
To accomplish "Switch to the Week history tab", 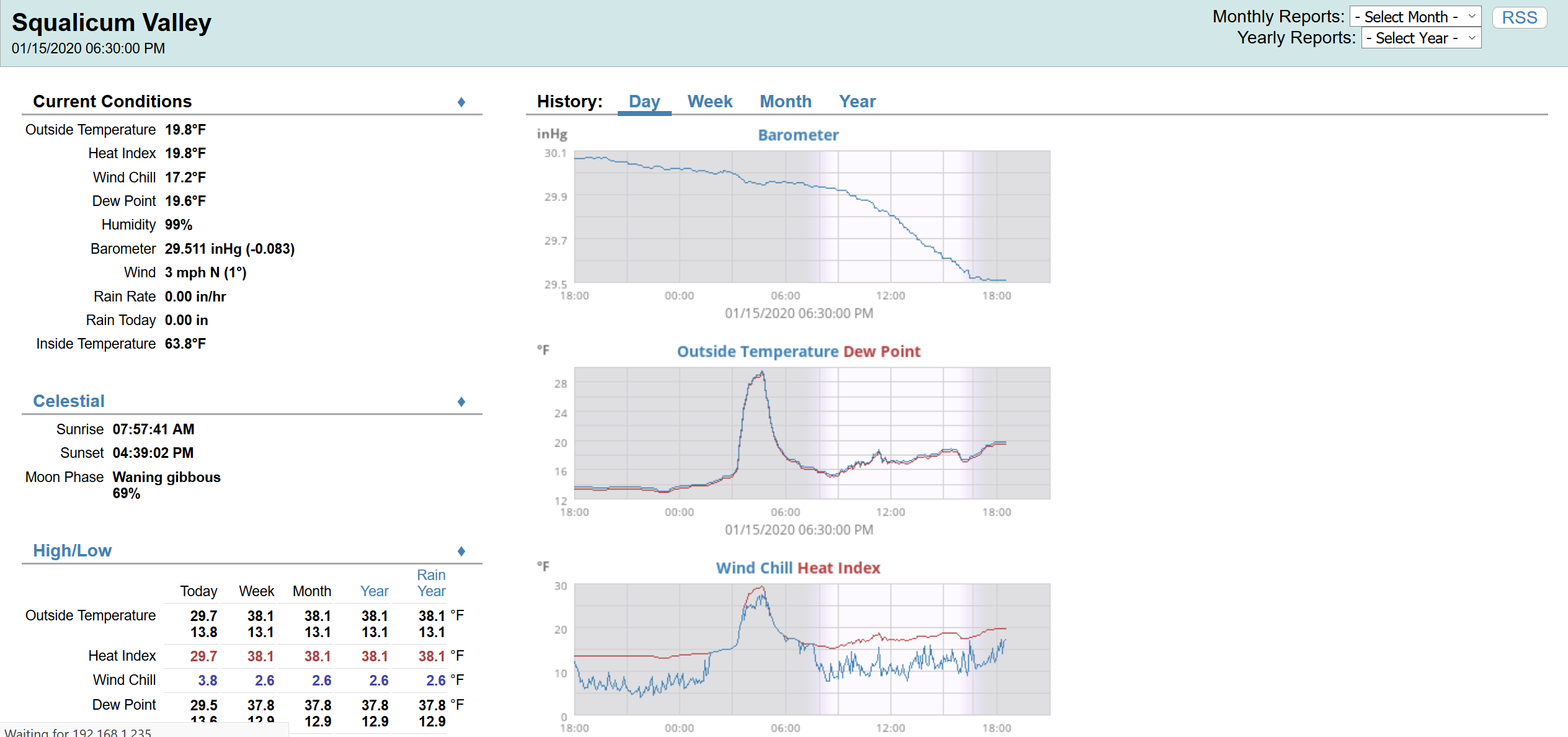I will (x=710, y=101).
